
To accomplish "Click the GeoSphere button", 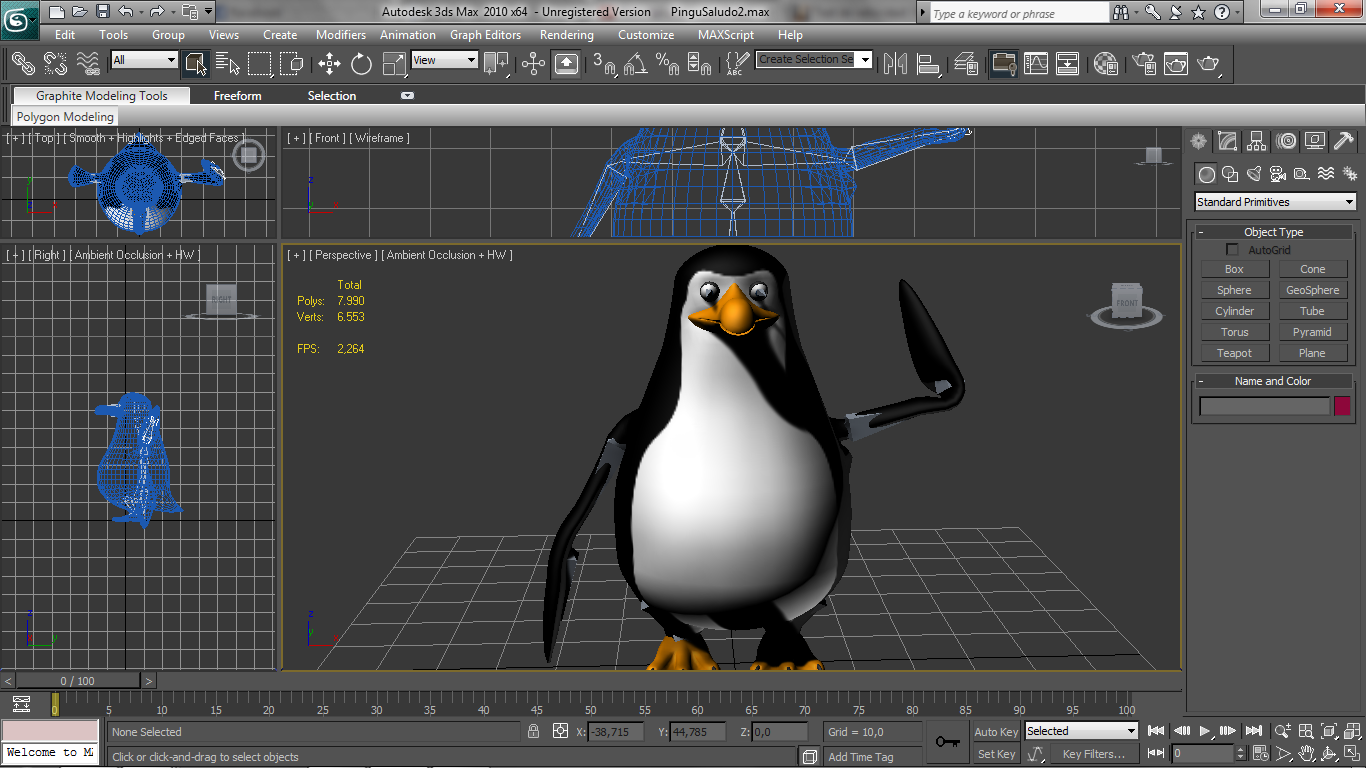I will click(x=1312, y=290).
